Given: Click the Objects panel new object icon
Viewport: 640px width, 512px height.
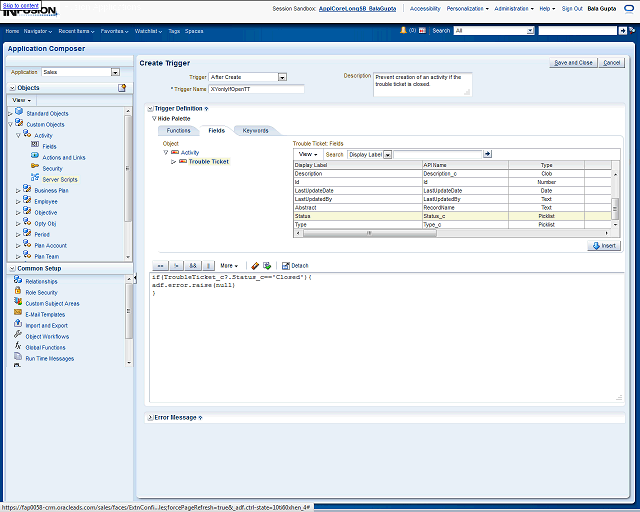Looking at the screenshot, I should pos(122,88).
